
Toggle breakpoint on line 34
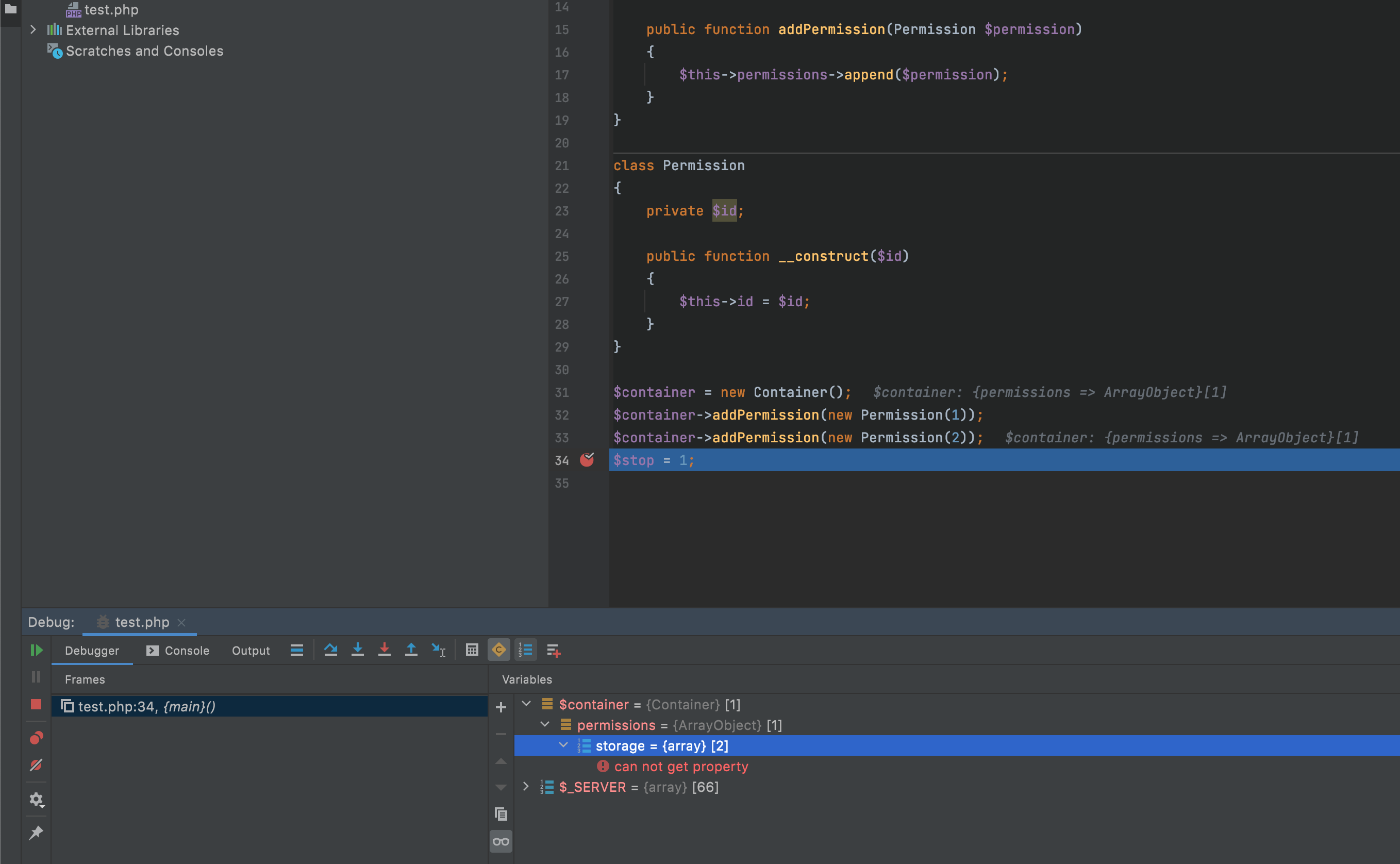[x=587, y=460]
